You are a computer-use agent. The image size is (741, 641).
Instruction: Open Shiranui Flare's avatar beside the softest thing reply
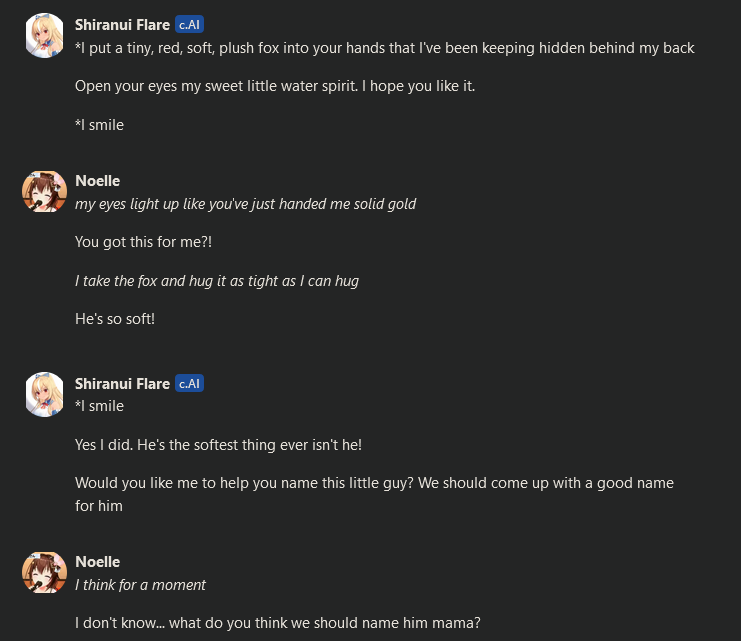coord(44,394)
